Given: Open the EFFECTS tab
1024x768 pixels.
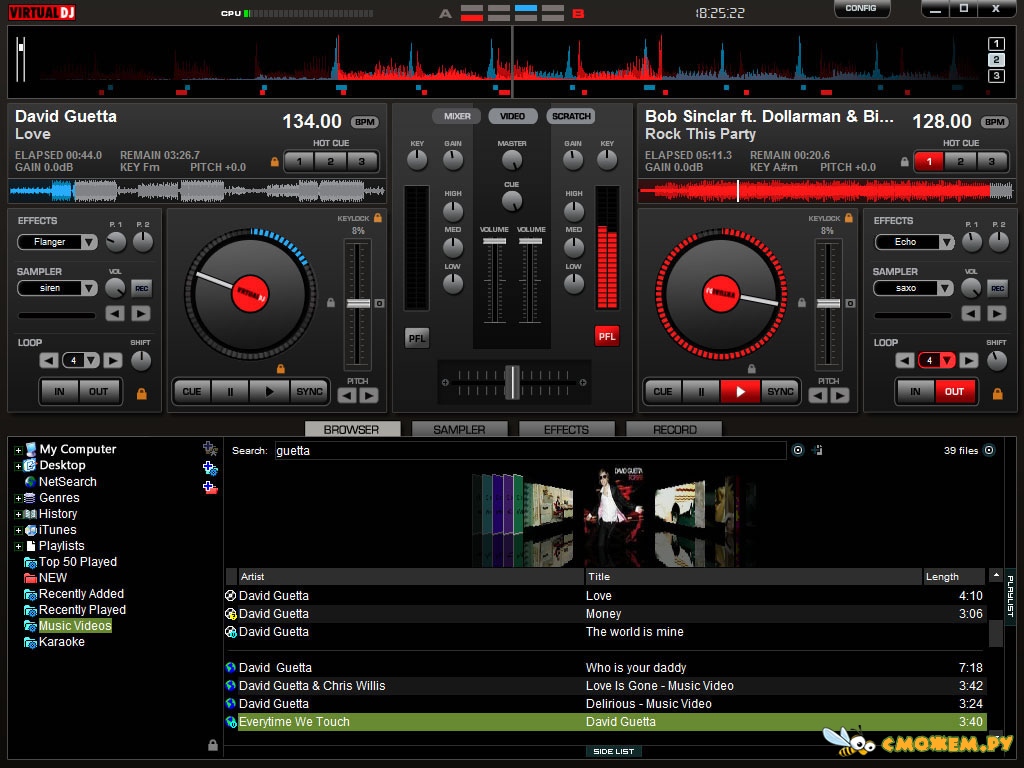Looking at the screenshot, I should pyautogui.click(x=566, y=429).
